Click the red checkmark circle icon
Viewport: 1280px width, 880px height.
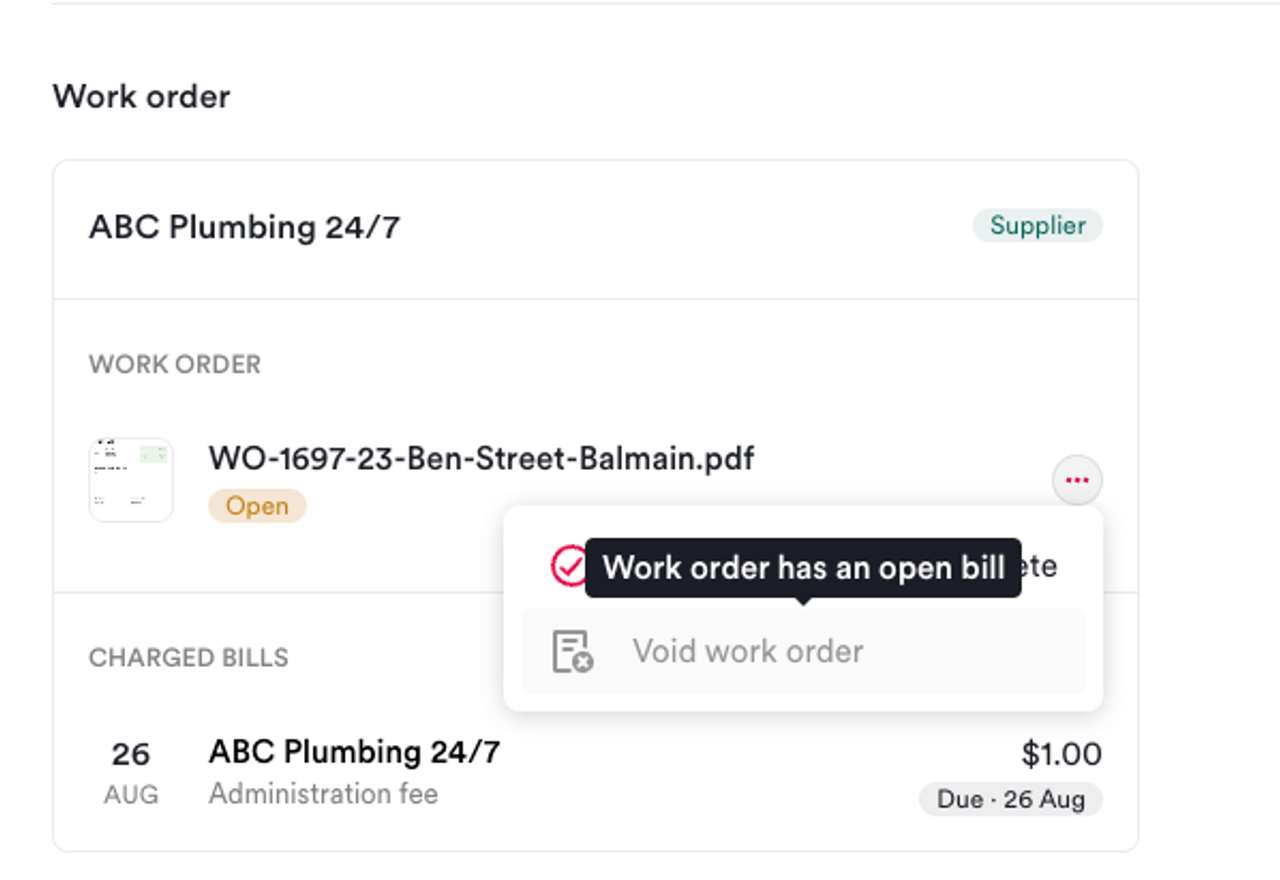point(569,566)
